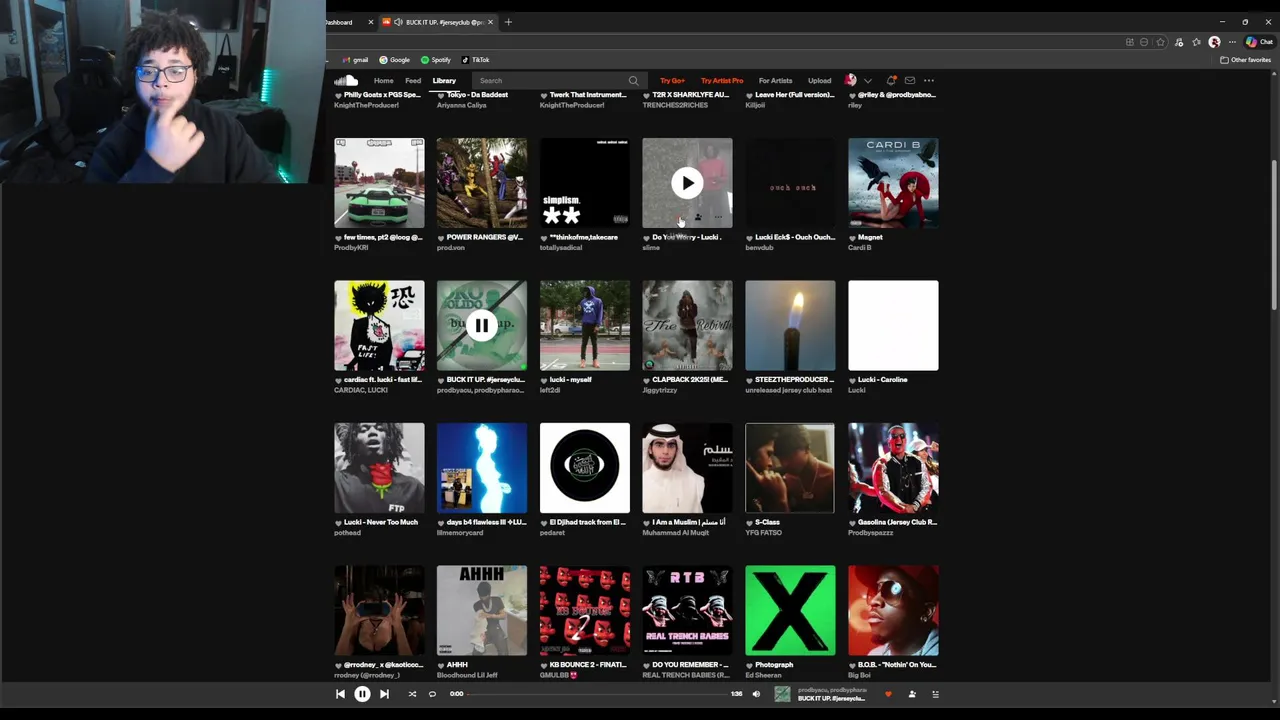Skip to previous track in player bar
Screen dimensions: 1280x720
click(x=340, y=694)
